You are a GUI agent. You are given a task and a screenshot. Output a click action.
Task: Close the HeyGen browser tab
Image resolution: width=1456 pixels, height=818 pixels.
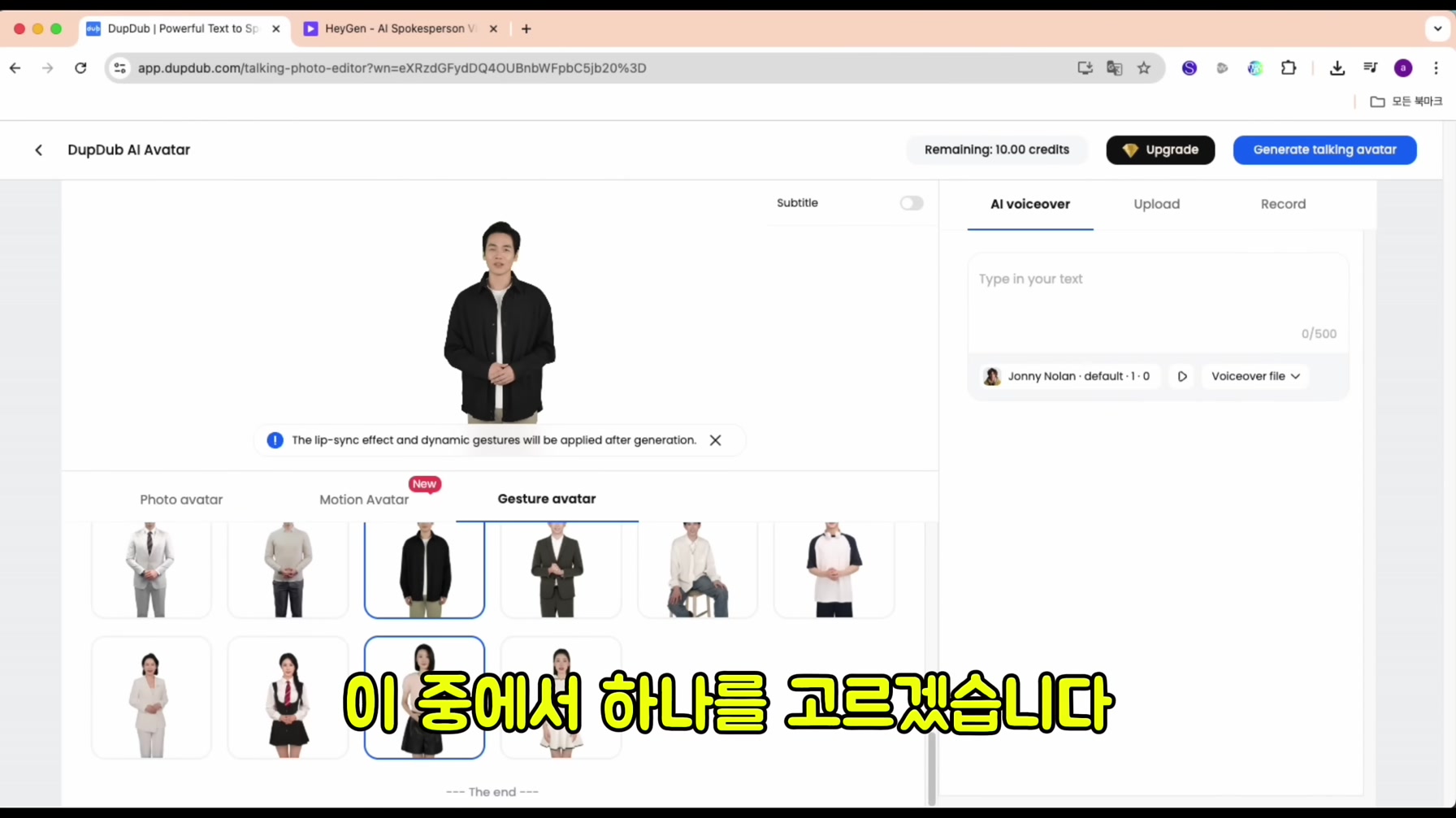[493, 28]
